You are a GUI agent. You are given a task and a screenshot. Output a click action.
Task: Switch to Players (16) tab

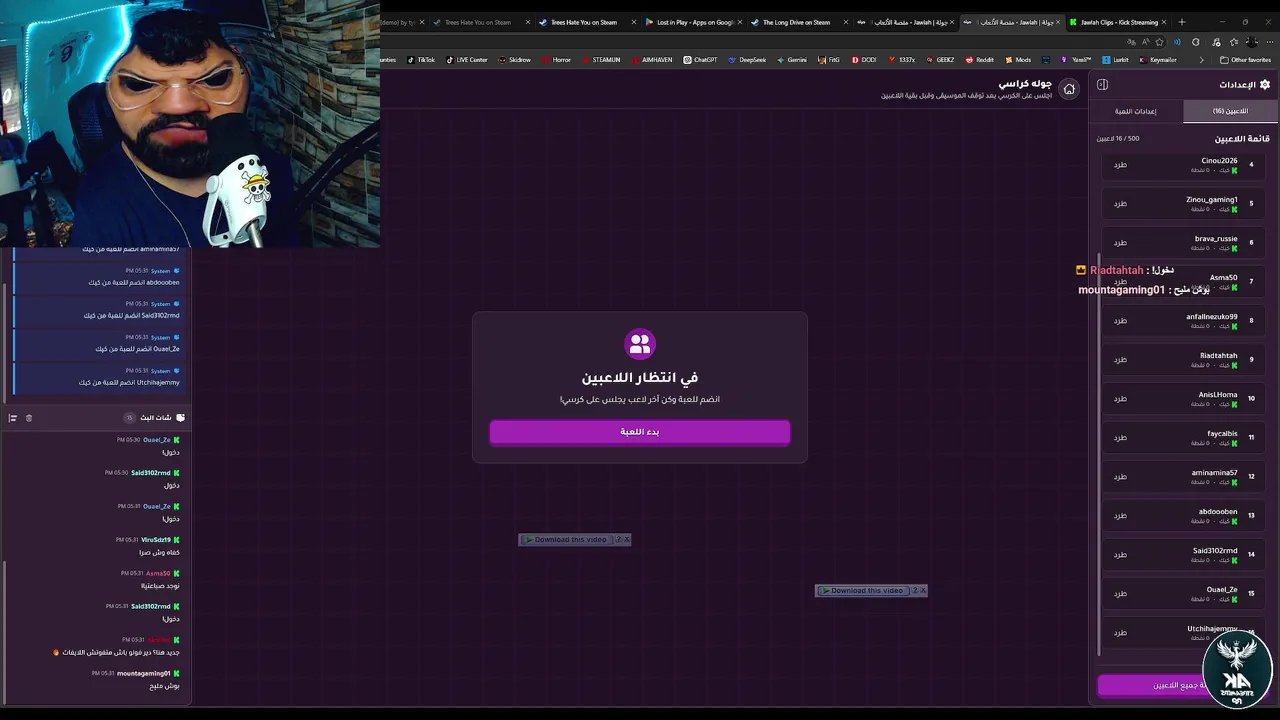click(1231, 111)
